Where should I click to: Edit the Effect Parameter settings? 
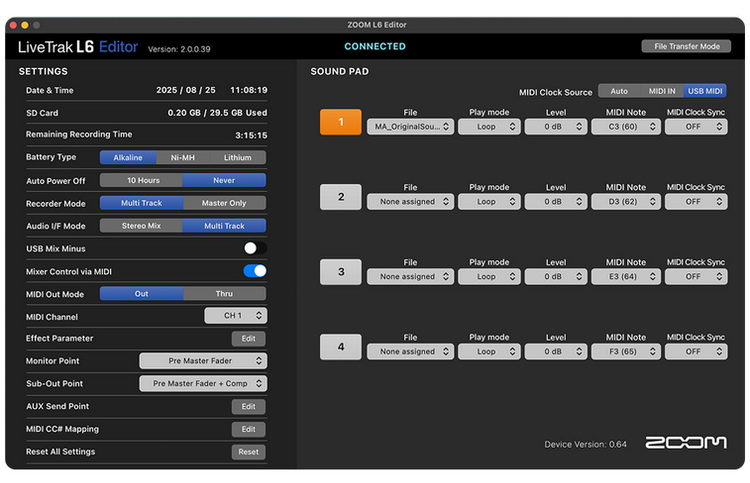[x=249, y=339]
